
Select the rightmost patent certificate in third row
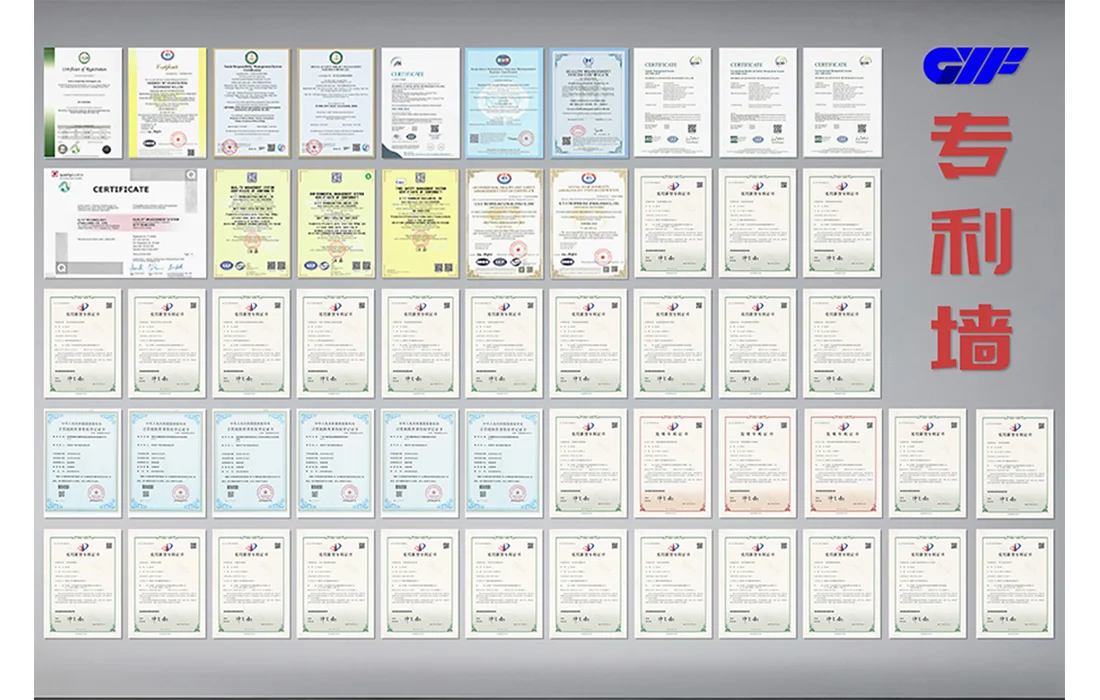pos(841,344)
